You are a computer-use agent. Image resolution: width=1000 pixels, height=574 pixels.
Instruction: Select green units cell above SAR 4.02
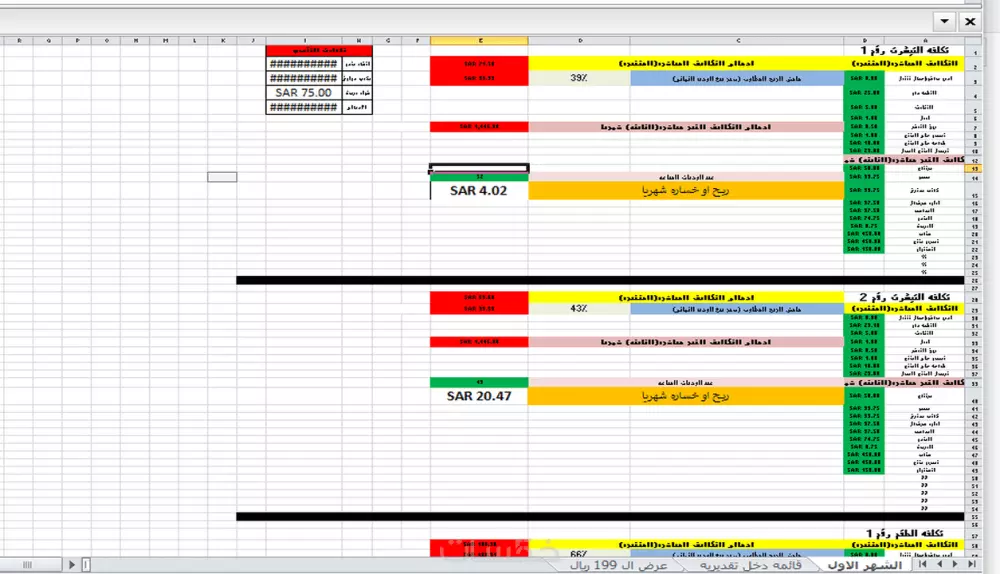479,177
